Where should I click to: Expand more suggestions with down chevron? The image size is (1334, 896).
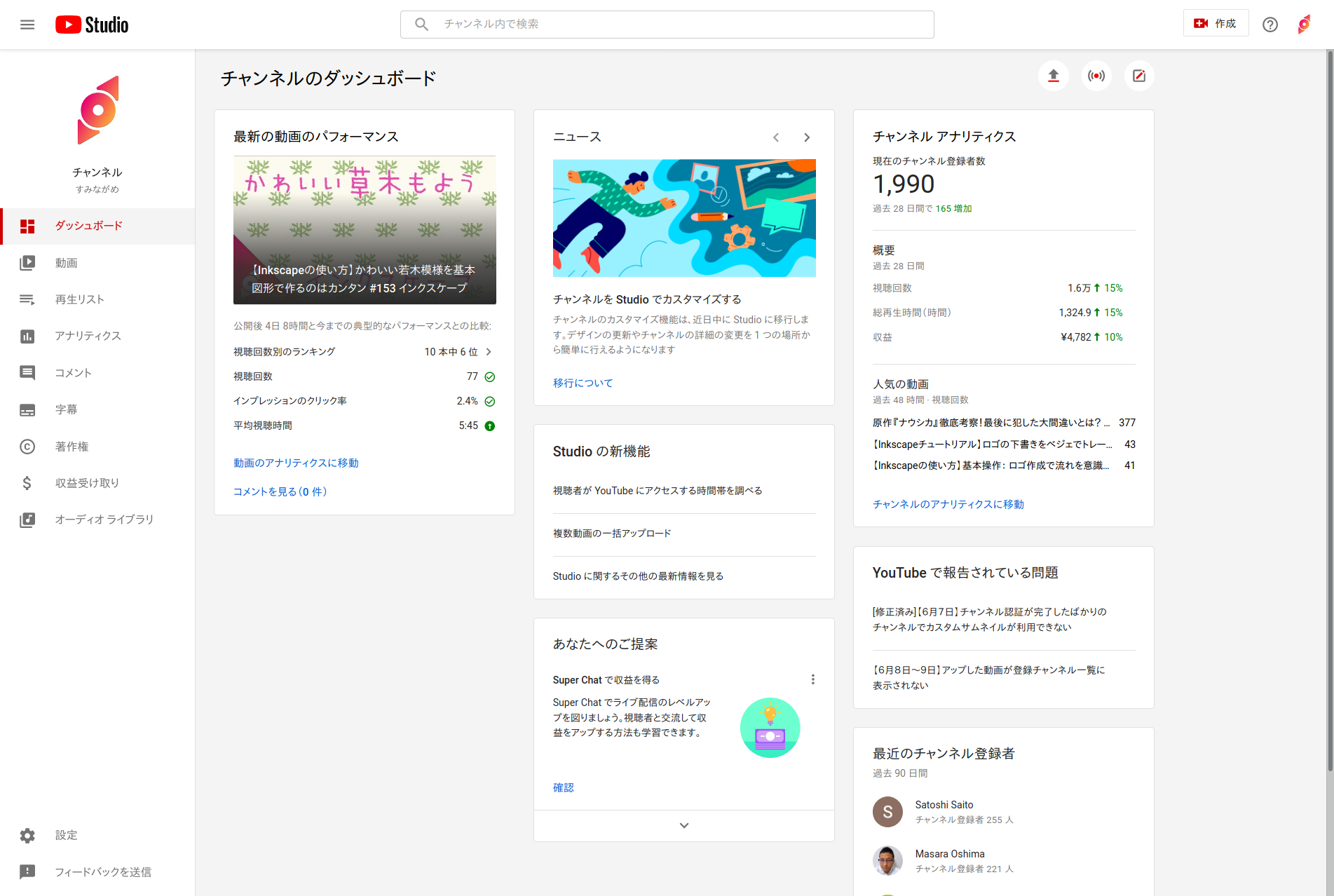point(684,826)
